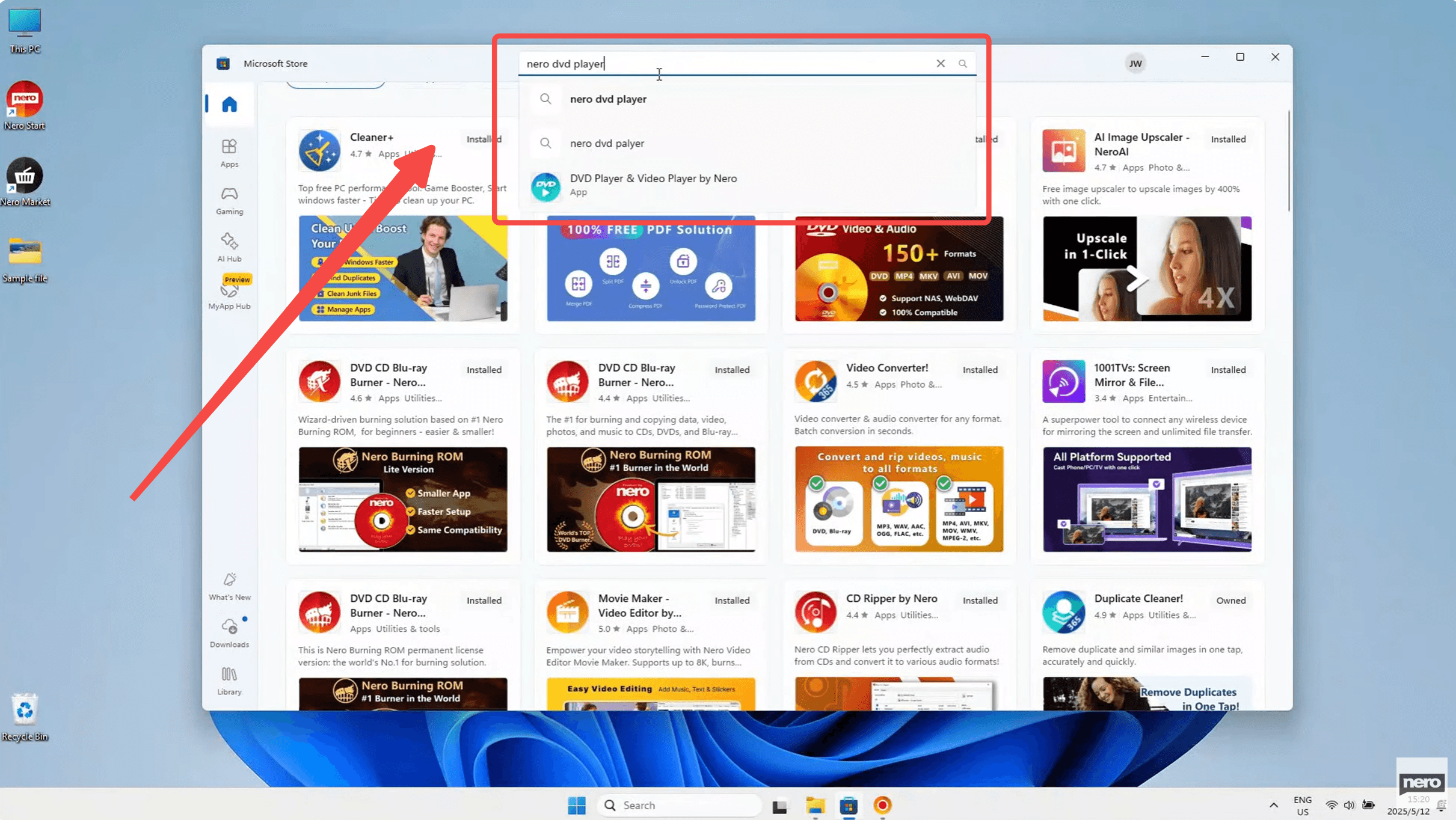Click Owned button on Duplicate Cleaner! card
The image size is (1456, 820).
1230,601
